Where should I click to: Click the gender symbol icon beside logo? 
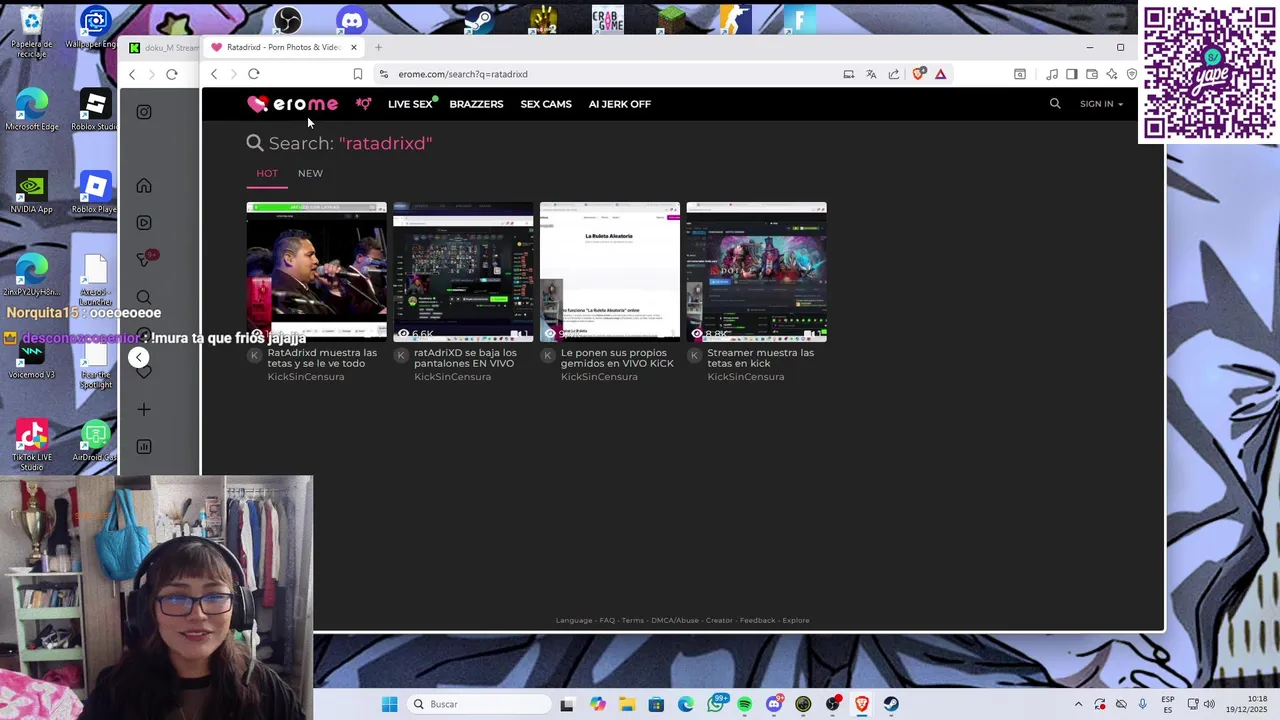(363, 104)
